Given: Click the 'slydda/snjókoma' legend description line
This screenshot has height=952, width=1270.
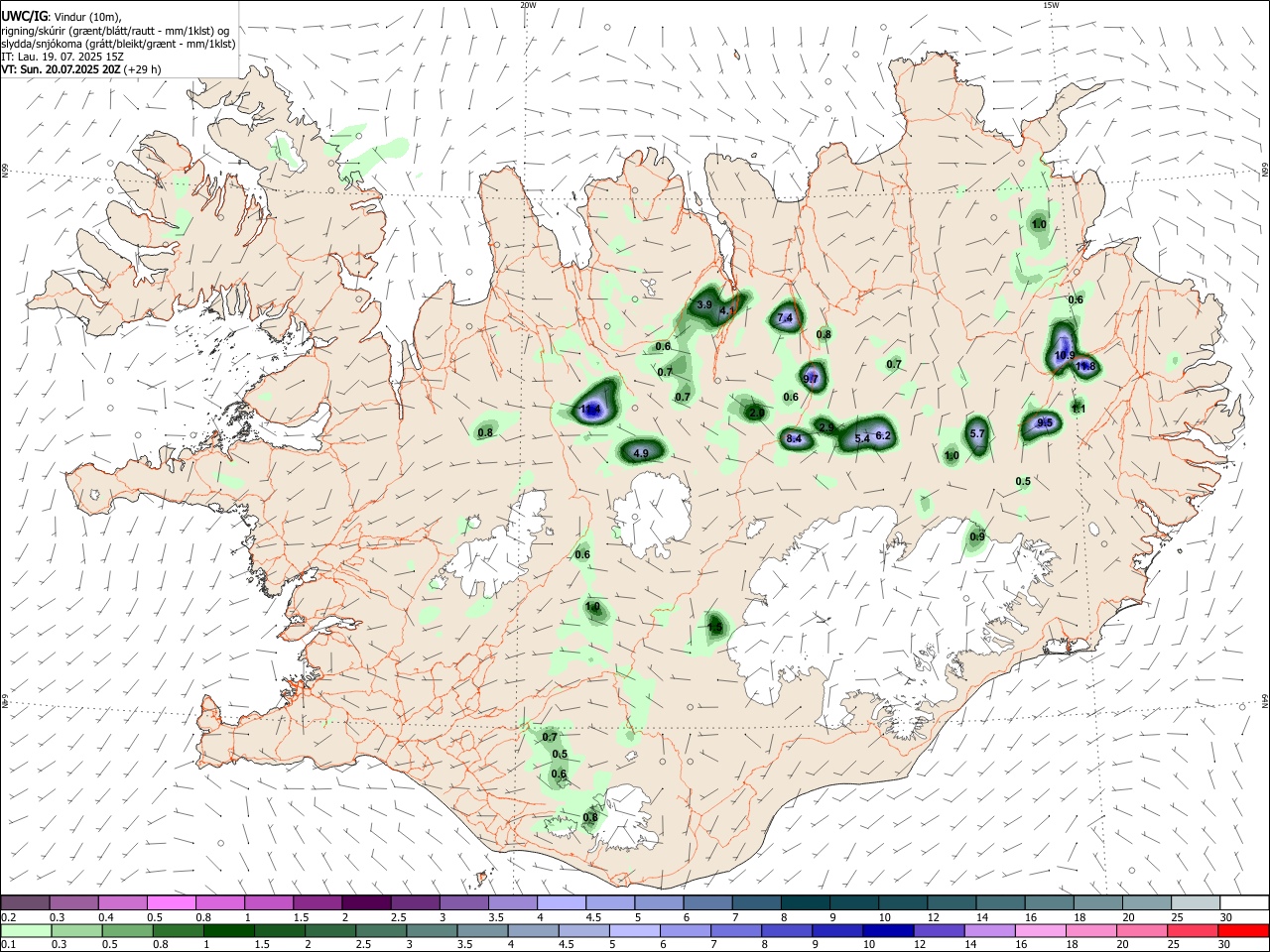Looking at the screenshot, I should point(118,44).
